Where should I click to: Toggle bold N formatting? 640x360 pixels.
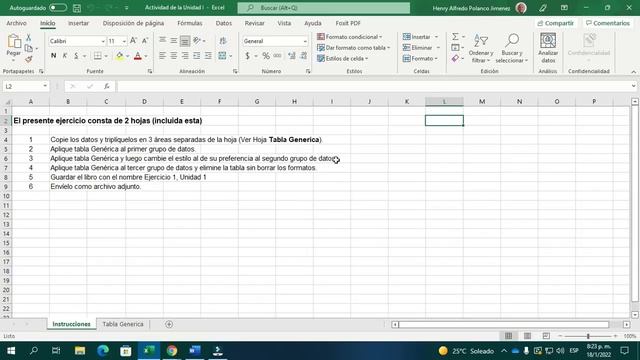tap(53, 56)
